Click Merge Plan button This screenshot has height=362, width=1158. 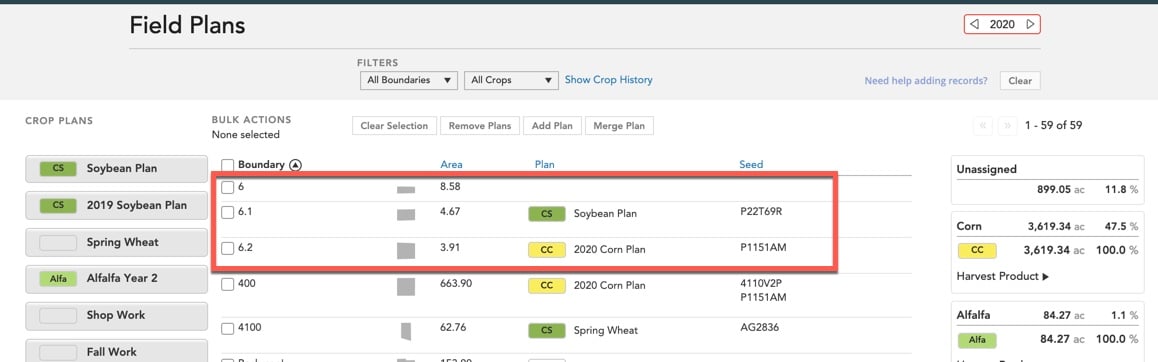(x=619, y=126)
